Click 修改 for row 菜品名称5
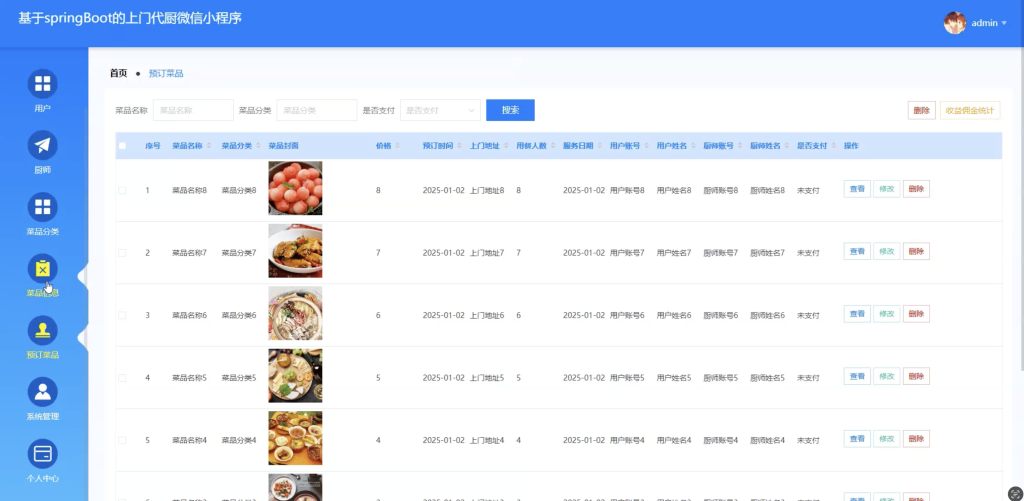The image size is (1024, 501). coord(886,376)
